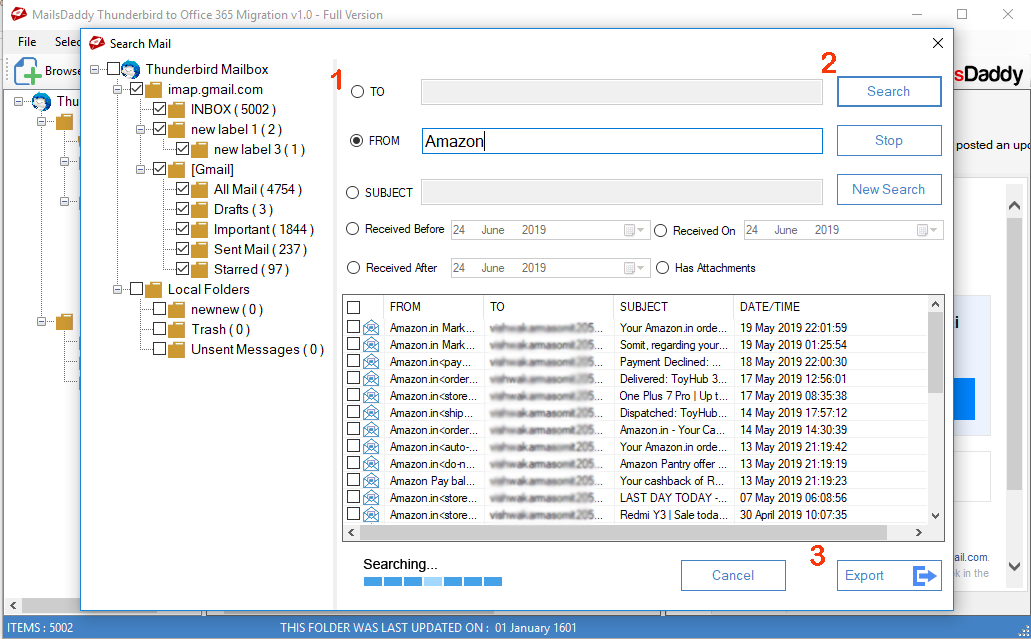Select the Important (1844) folder row
Image resolution: width=1031 pixels, height=639 pixels.
(264, 229)
